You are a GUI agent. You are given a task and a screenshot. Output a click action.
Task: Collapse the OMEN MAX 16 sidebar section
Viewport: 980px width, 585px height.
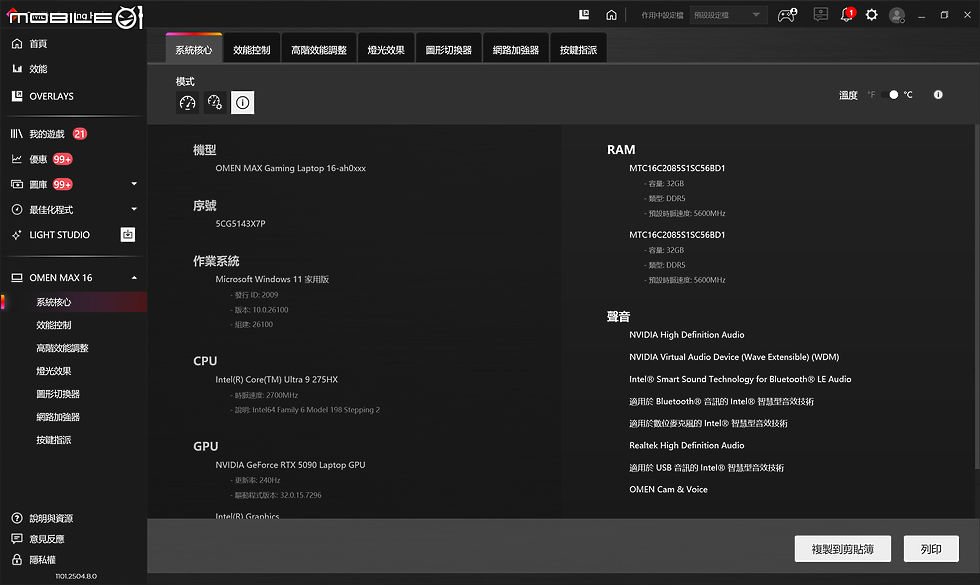(134, 278)
